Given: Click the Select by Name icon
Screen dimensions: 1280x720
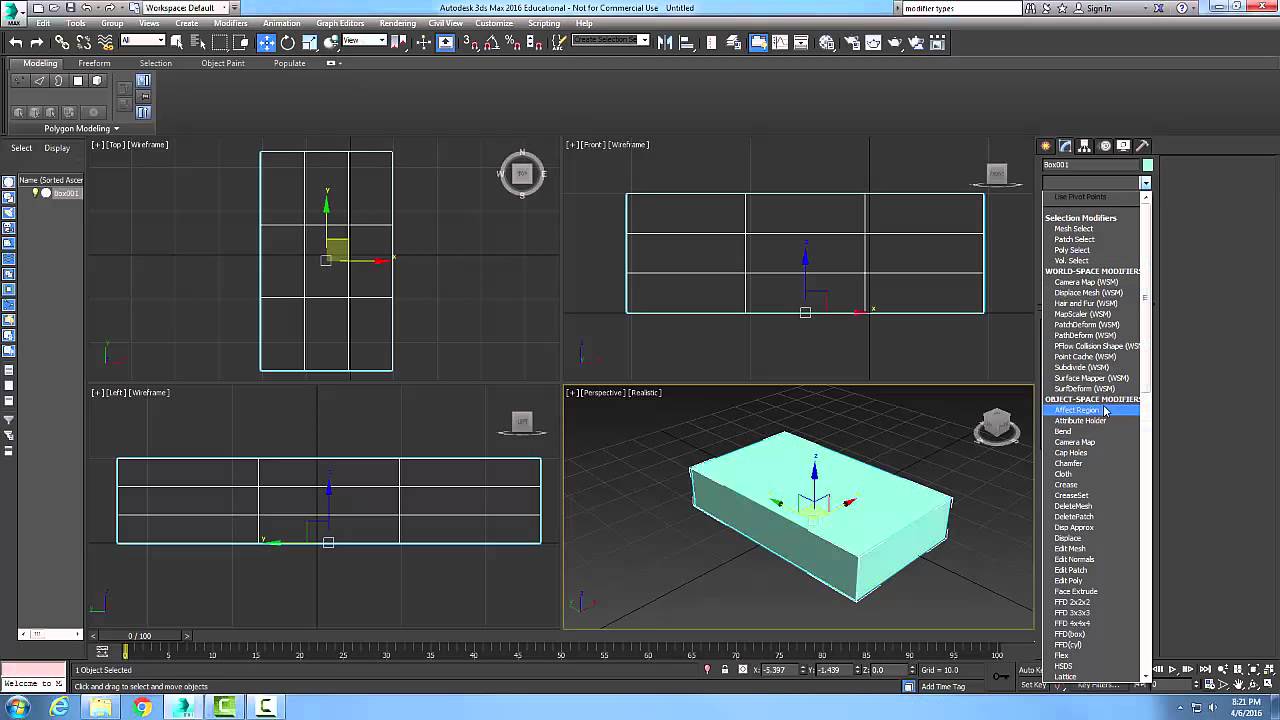Looking at the screenshot, I should coord(198,42).
